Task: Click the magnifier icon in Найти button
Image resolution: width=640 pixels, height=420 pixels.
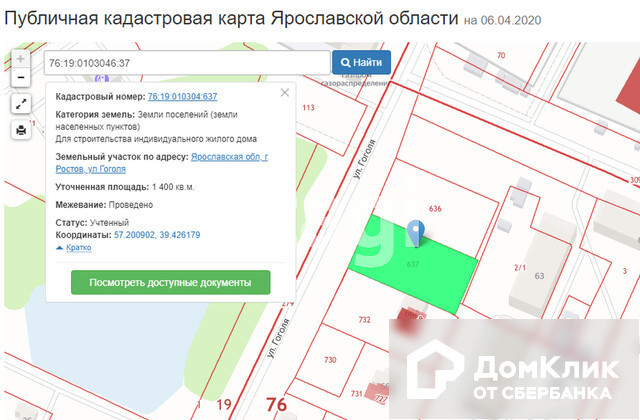Action: pyautogui.click(x=345, y=62)
